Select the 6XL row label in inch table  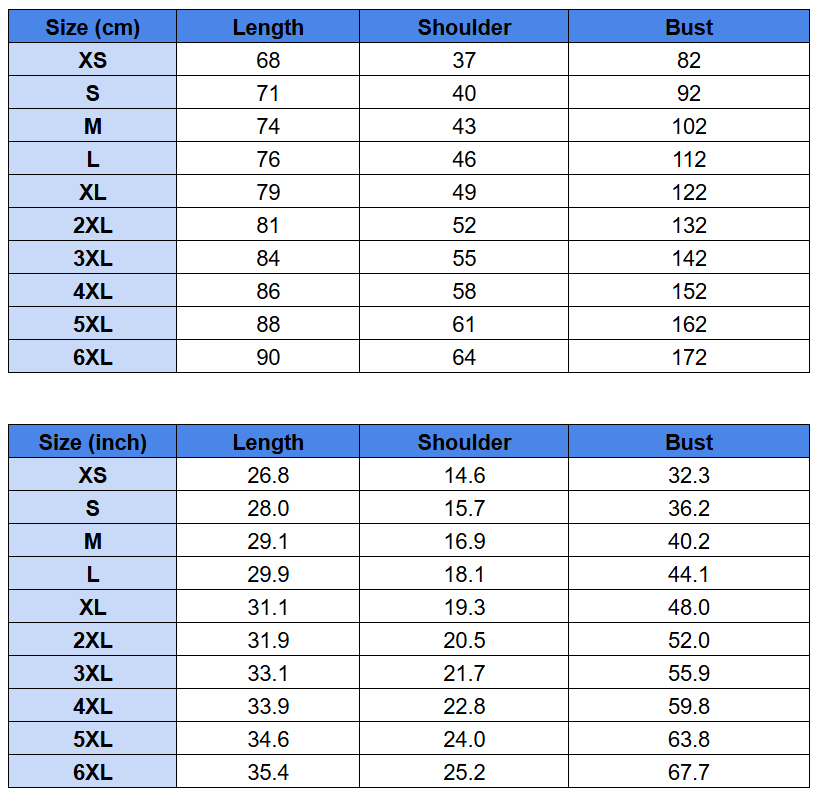click(92, 771)
